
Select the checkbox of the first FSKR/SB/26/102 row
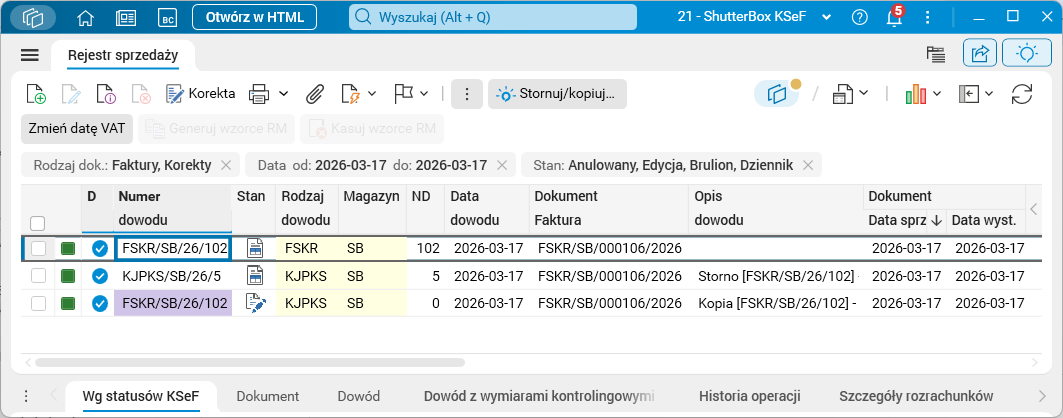click(x=38, y=249)
